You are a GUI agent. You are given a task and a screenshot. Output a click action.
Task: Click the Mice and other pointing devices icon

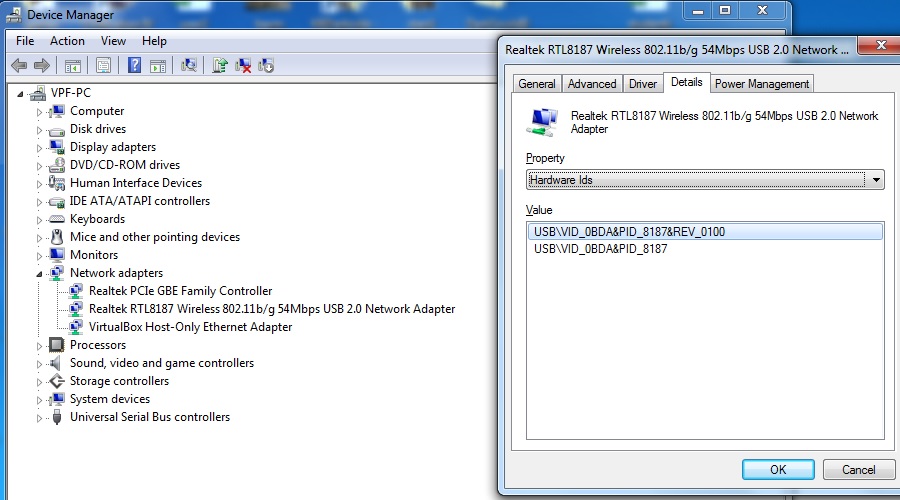[x=57, y=237]
